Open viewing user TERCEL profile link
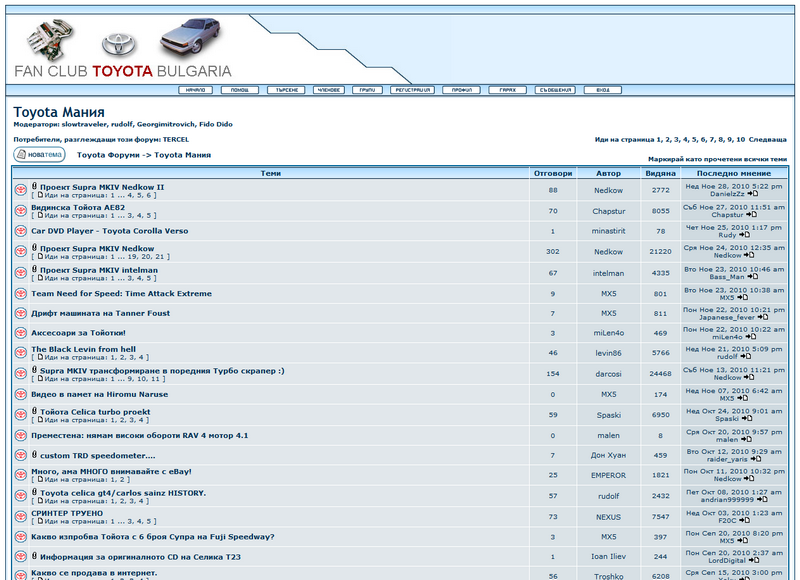 176,139
